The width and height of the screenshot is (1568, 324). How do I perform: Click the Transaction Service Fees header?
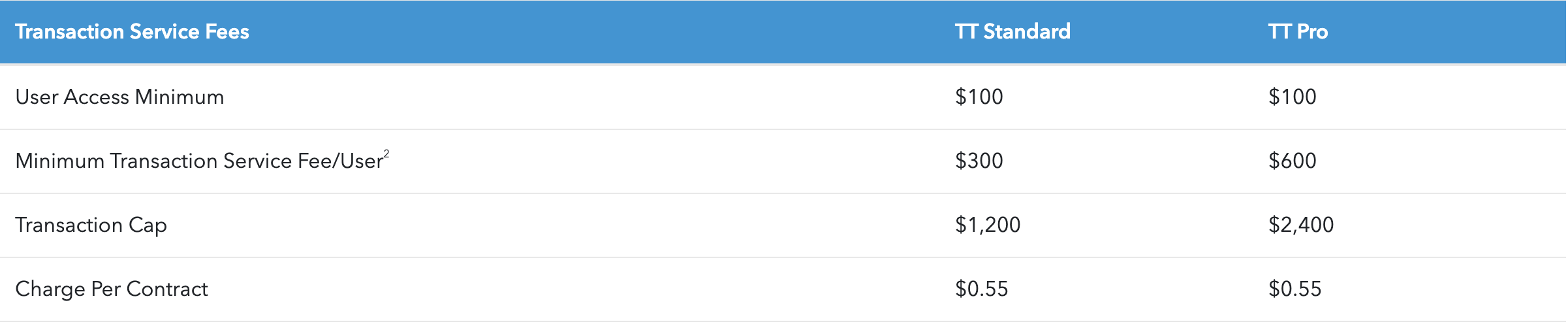point(132,32)
